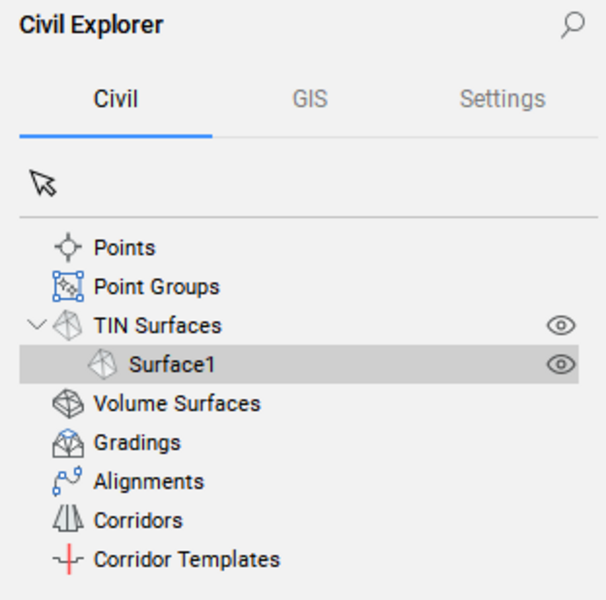606x600 pixels.
Task: Click the Alignments curve icon
Action: (x=67, y=481)
